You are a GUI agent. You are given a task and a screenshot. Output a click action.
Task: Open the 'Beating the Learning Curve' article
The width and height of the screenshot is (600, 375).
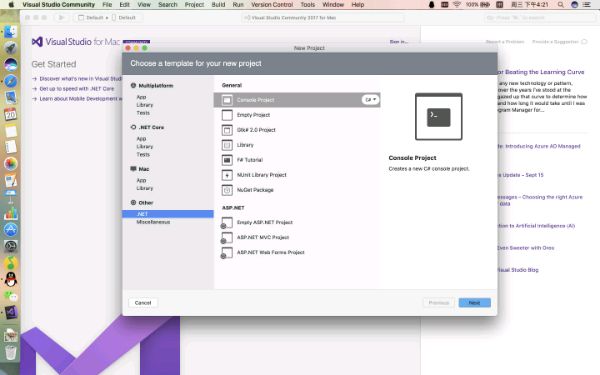(541, 72)
